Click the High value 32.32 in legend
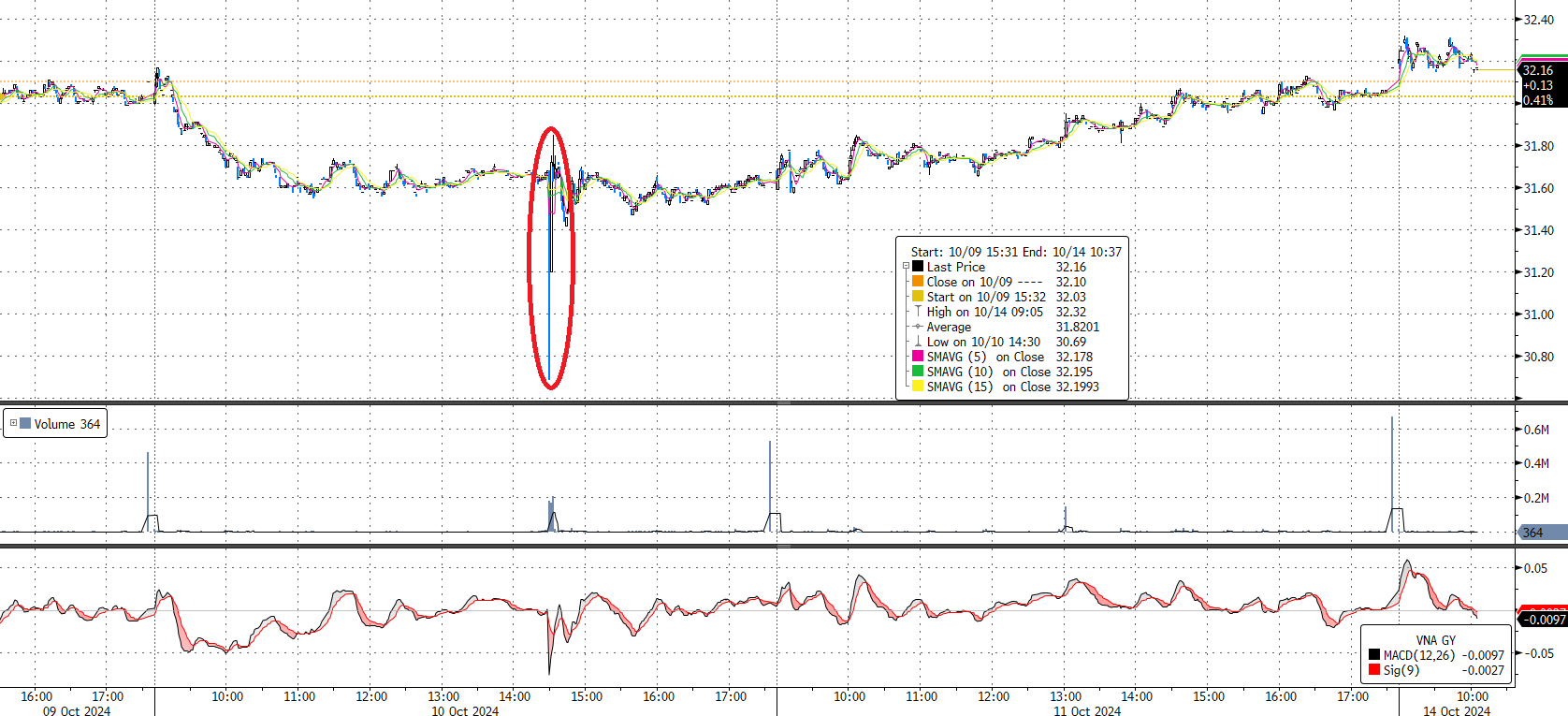Viewport: 1568px width, 716px height. [x=1071, y=312]
